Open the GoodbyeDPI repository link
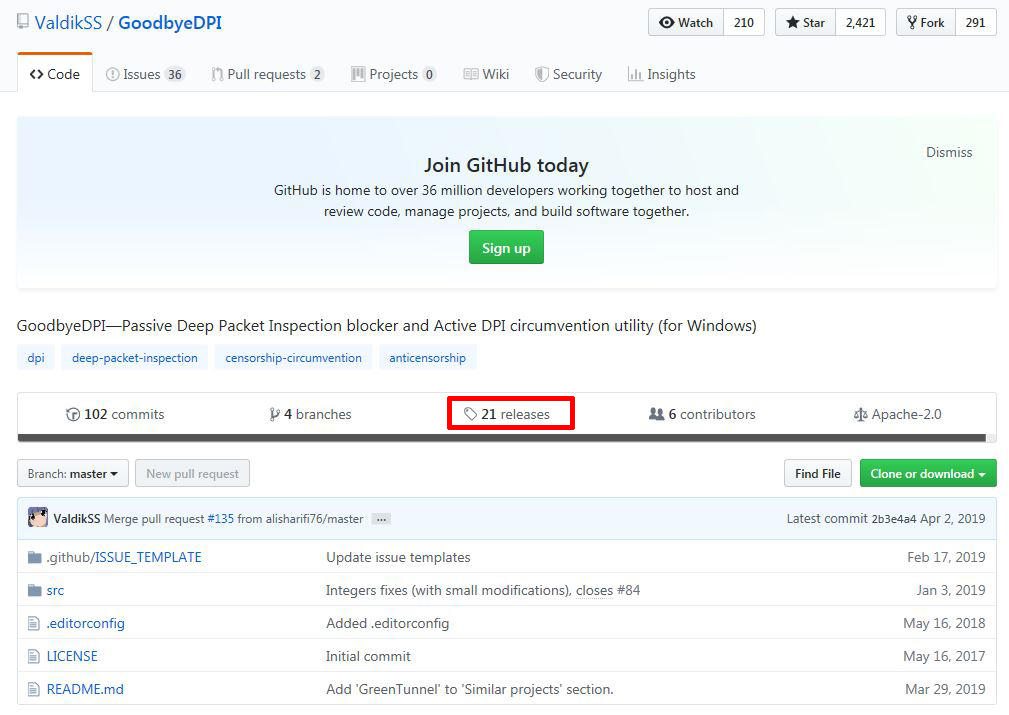1009x715 pixels. pos(170,23)
